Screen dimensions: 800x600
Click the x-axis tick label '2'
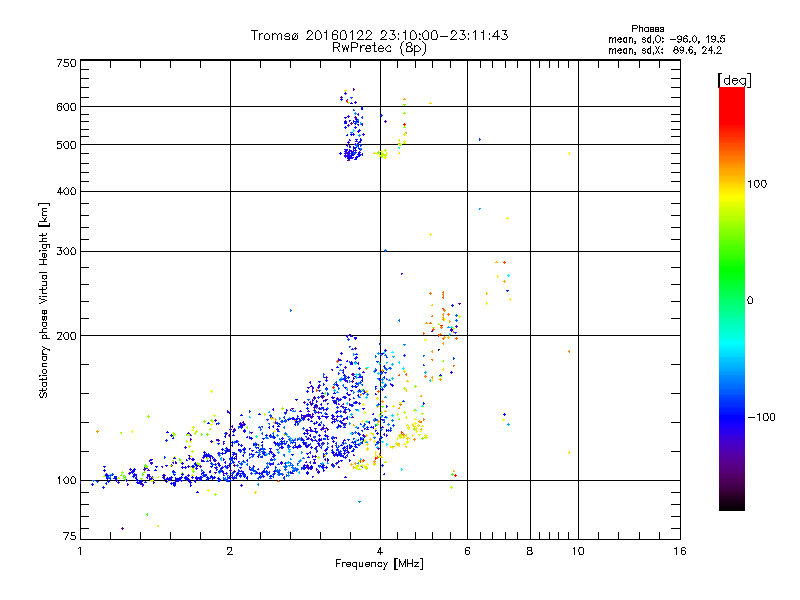click(x=230, y=551)
